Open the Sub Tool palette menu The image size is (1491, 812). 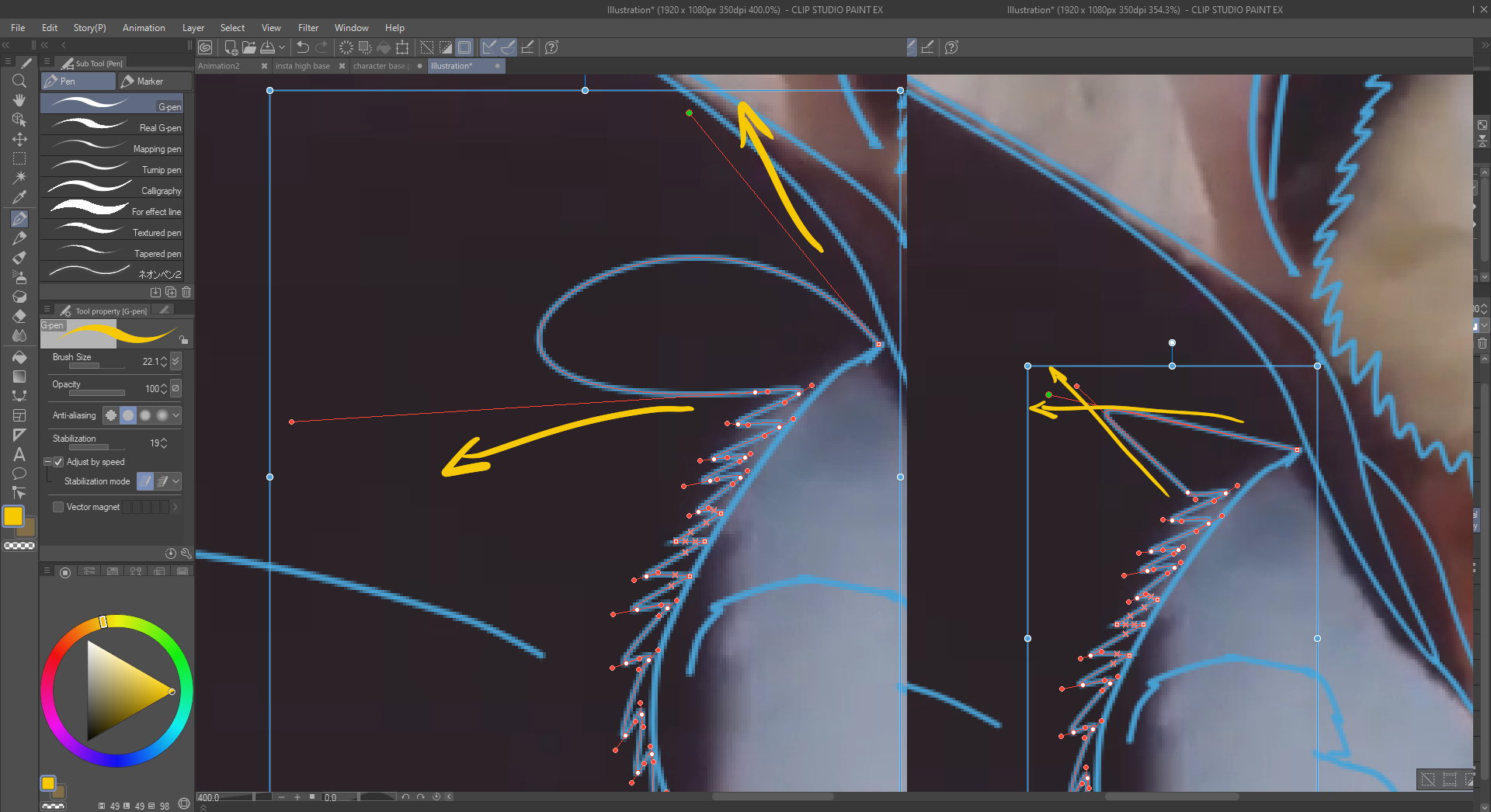point(47,62)
